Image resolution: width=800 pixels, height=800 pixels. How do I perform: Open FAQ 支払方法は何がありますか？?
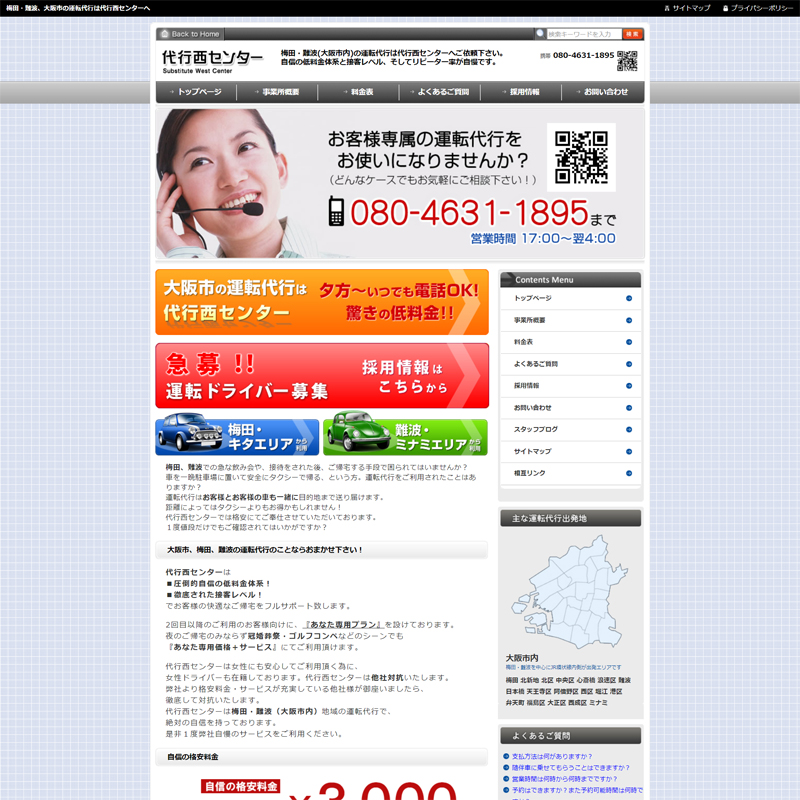(552, 757)
